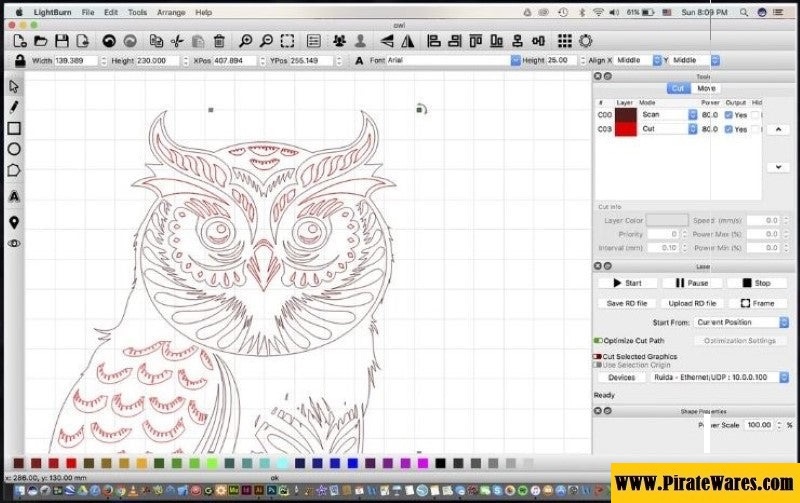
Task: Toggle Output checkbox for layer C00
Action: [x=728, y=115]
